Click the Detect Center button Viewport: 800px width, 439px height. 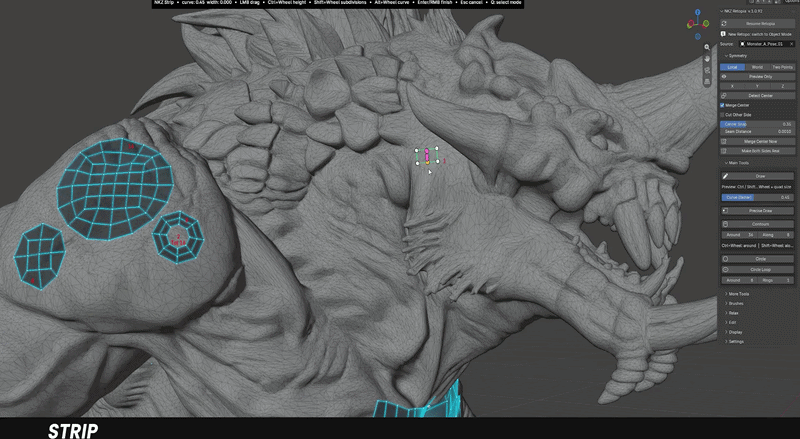[x=757, y=95]
